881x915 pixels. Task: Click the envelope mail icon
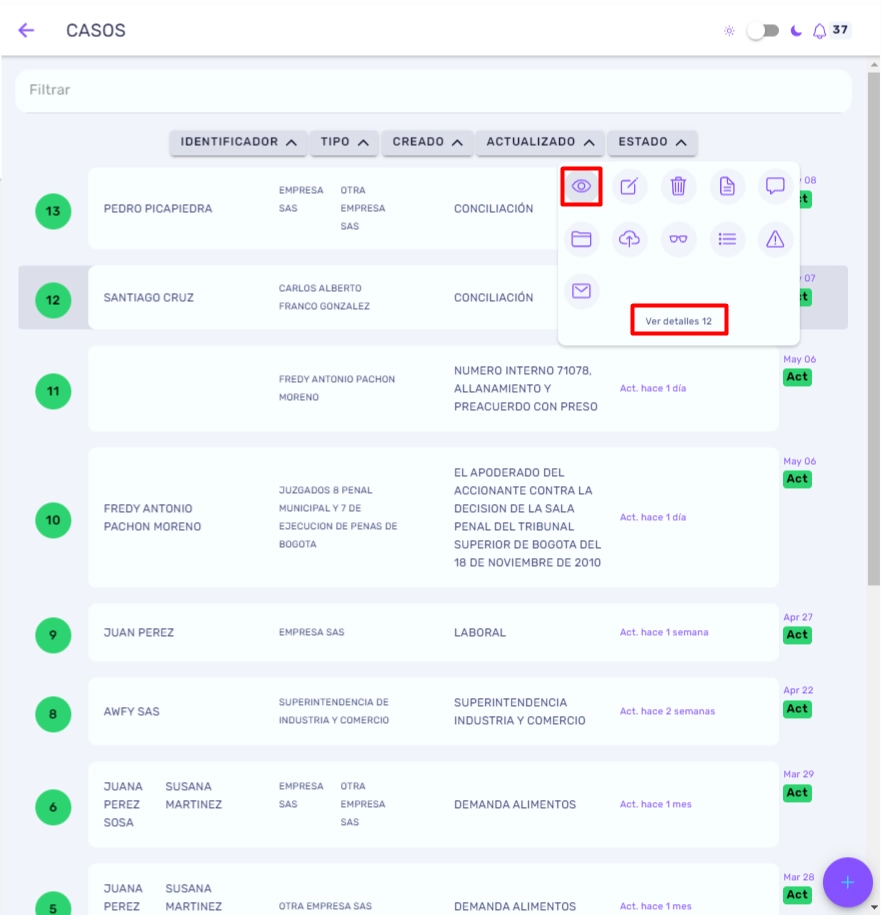coord(581,291)
